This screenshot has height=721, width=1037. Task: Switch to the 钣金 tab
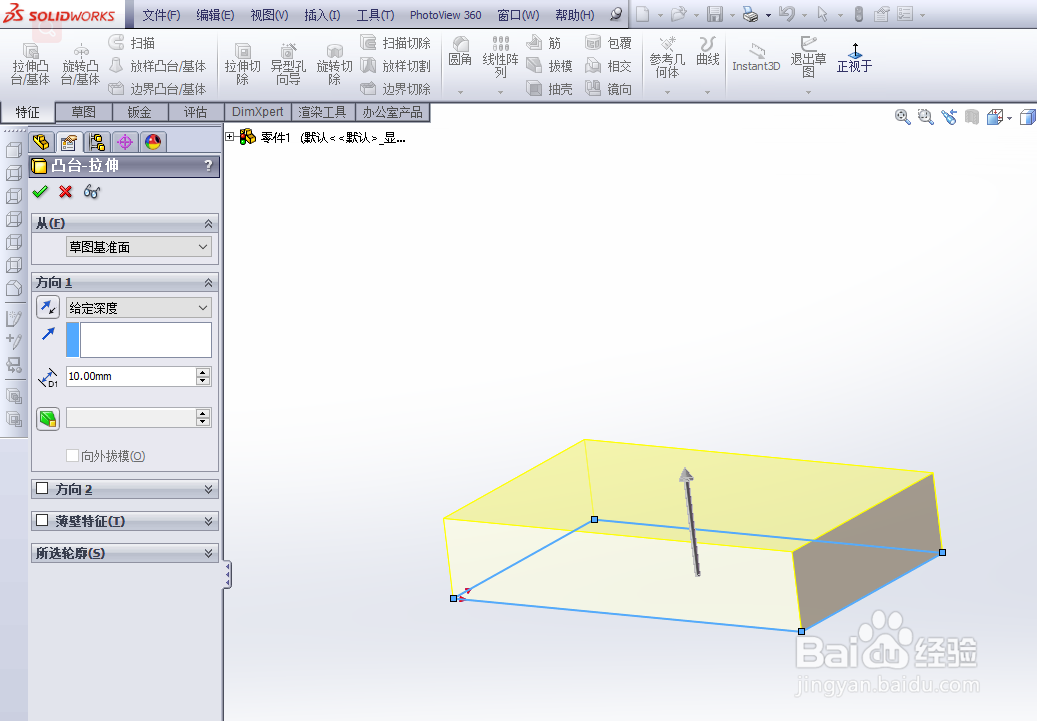point(138,112)
